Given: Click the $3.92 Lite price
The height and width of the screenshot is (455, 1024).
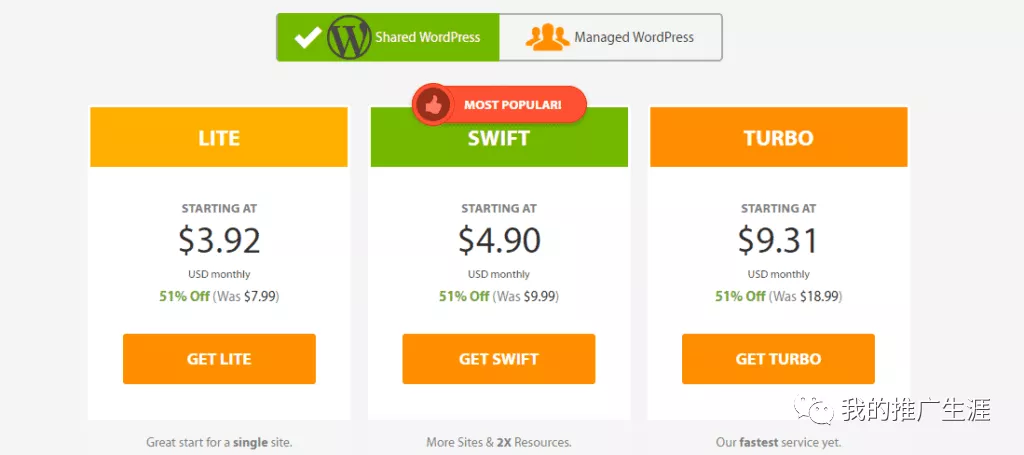Looking at the screenshot, I should pos(219,241).
